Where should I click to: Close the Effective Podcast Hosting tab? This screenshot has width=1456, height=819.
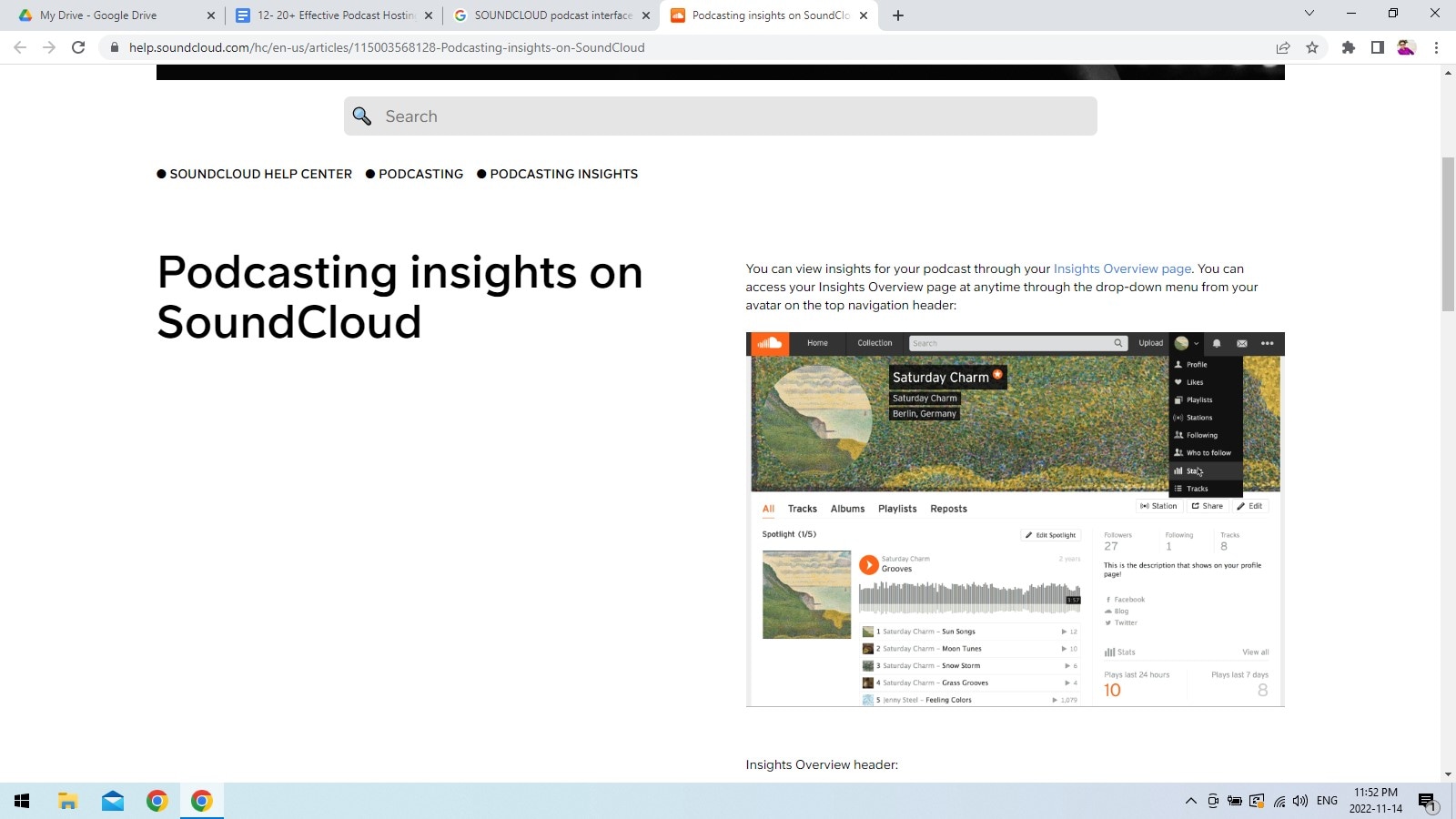point(429,15)
